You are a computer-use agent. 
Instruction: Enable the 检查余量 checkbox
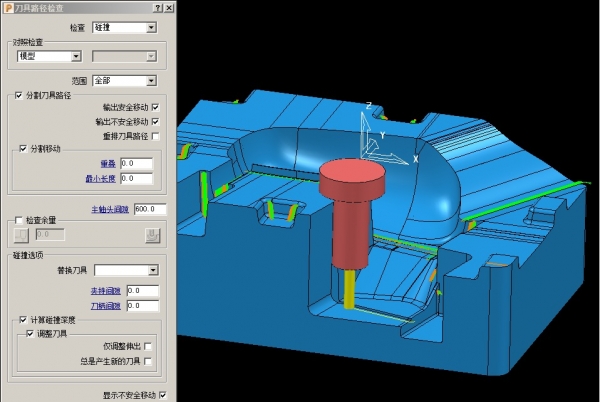[19, 220]
